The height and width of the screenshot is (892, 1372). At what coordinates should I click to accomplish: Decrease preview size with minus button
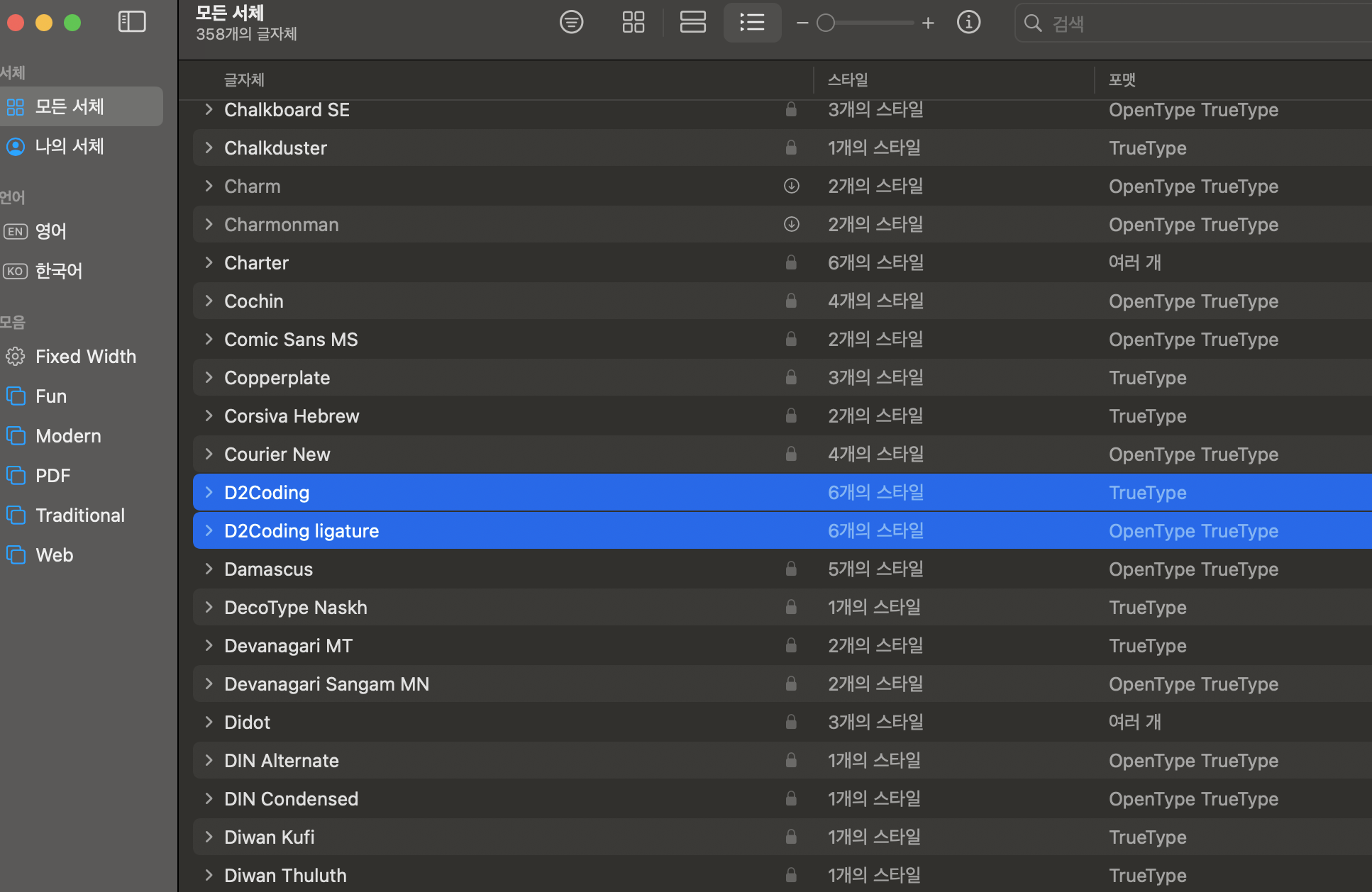[802, 23]
